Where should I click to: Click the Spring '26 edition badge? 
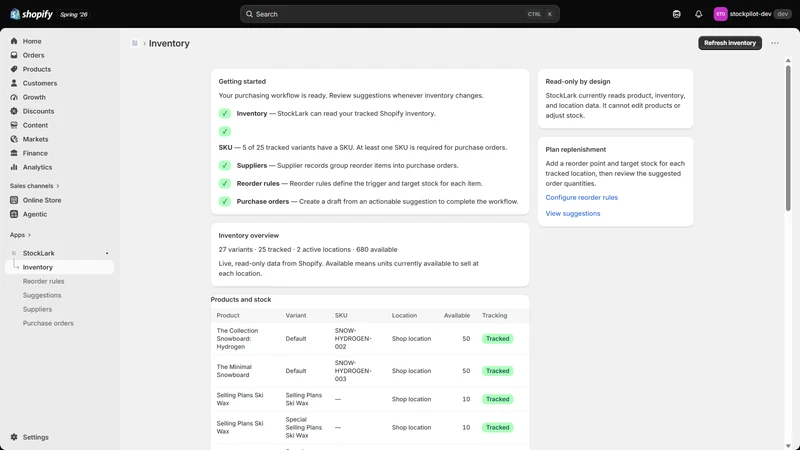pos(73,14)
